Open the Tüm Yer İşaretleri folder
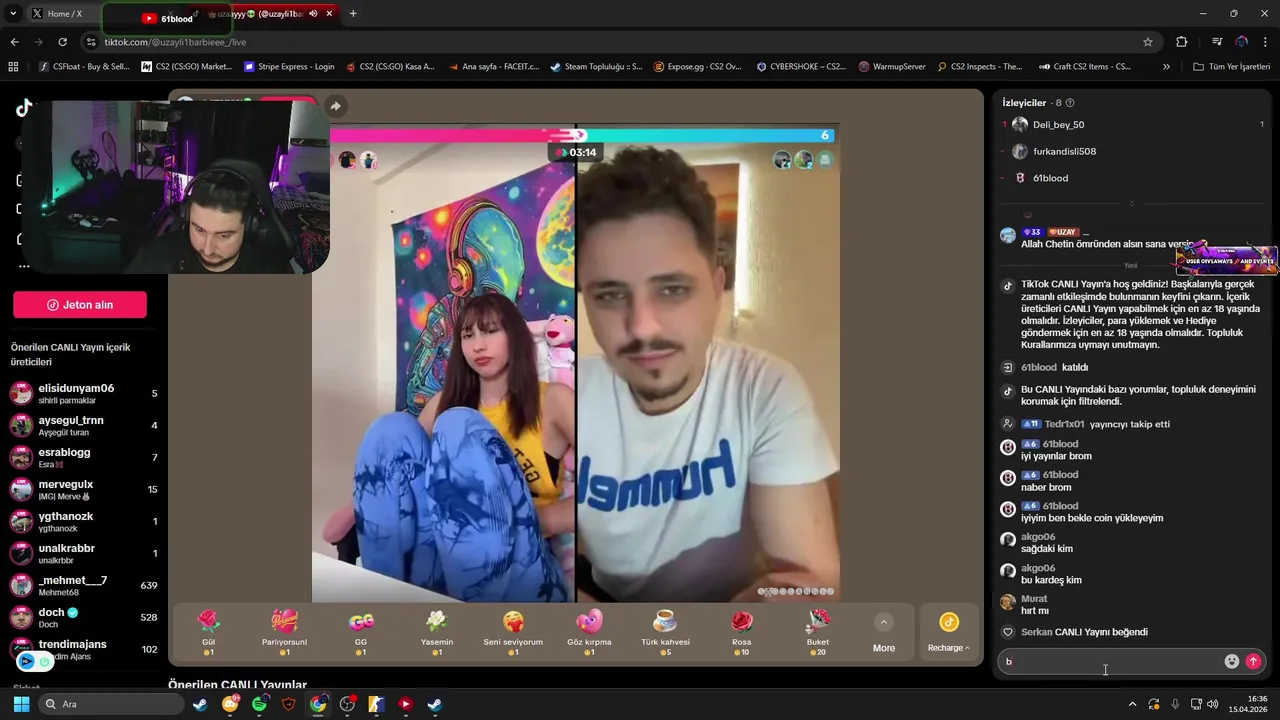This screenshot has height=720, width=1280. tap(1231, 67)
